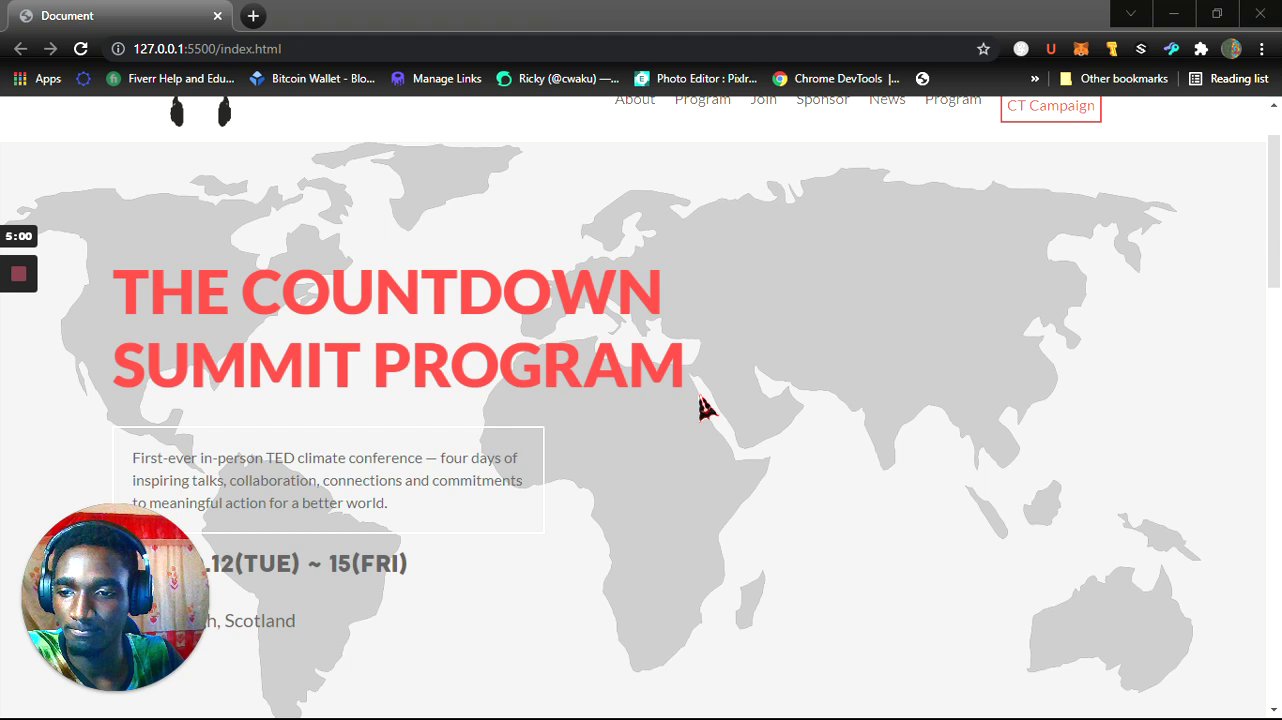Viewport: 1282px width, 720px height.
Task: Click the 'Scotland' location text
Action: [260, 621]
